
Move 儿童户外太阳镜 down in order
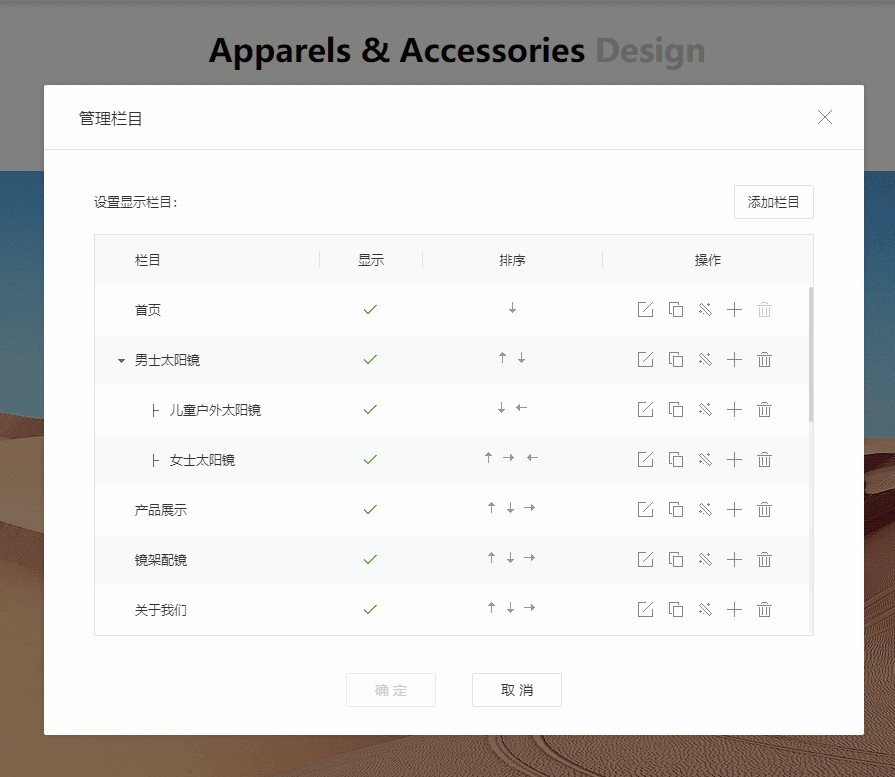tap(501, 408)
